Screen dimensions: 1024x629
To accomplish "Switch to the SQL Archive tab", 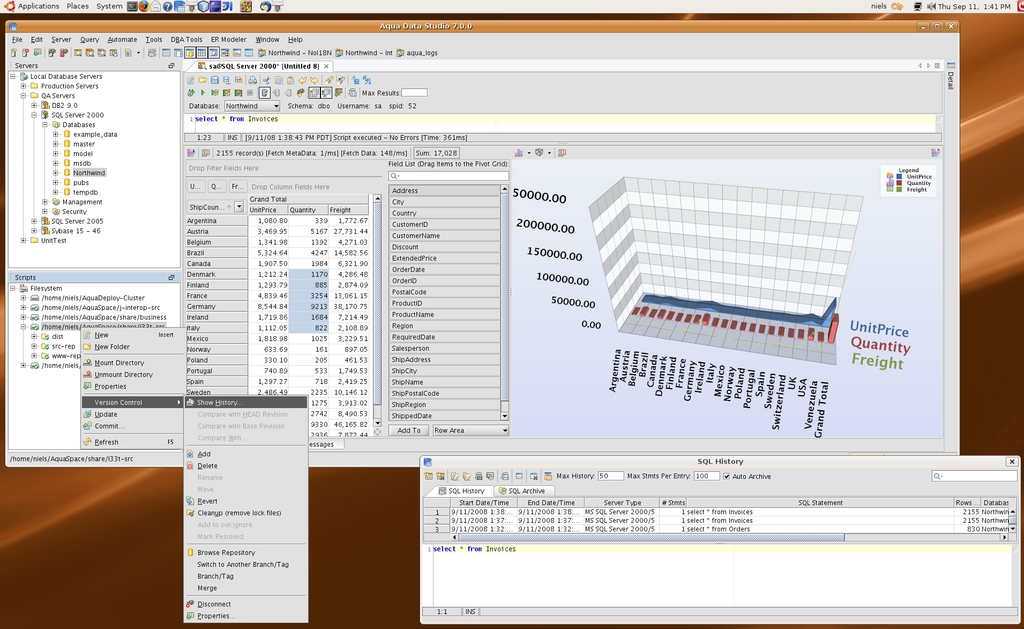I will (x=521, y=491).
